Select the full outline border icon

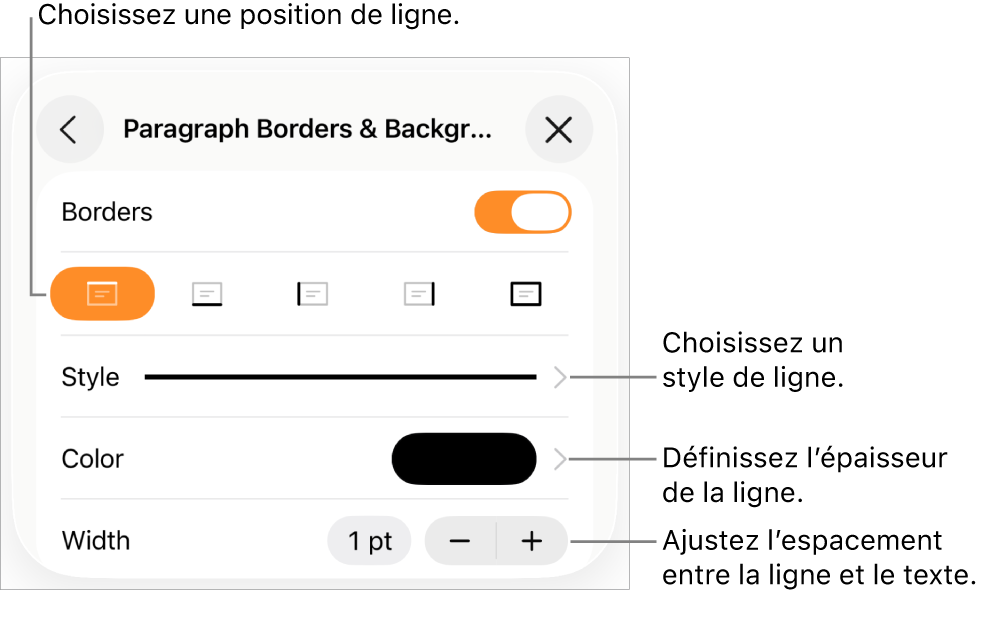click(525, 294)
